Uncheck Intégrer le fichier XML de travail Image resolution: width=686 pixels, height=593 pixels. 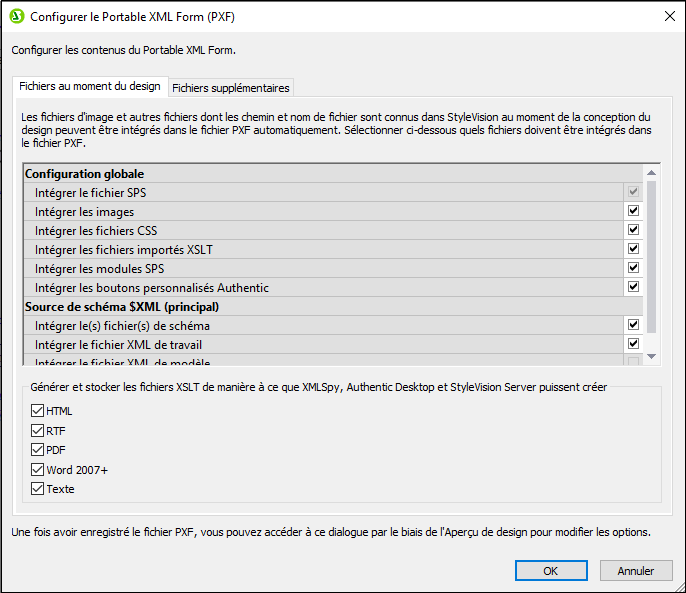[632, 345]
